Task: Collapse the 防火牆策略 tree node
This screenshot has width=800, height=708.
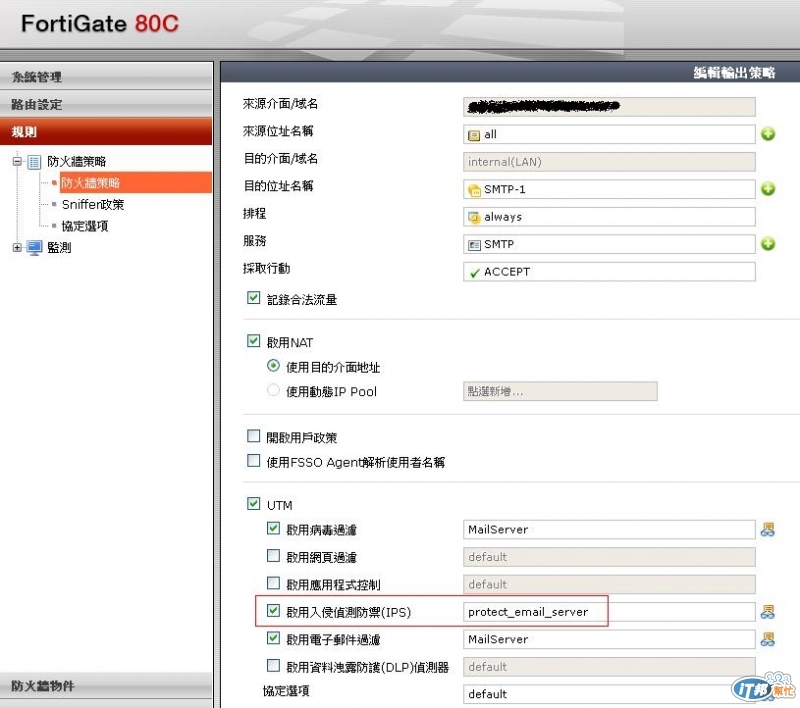Action: [17, 162]
